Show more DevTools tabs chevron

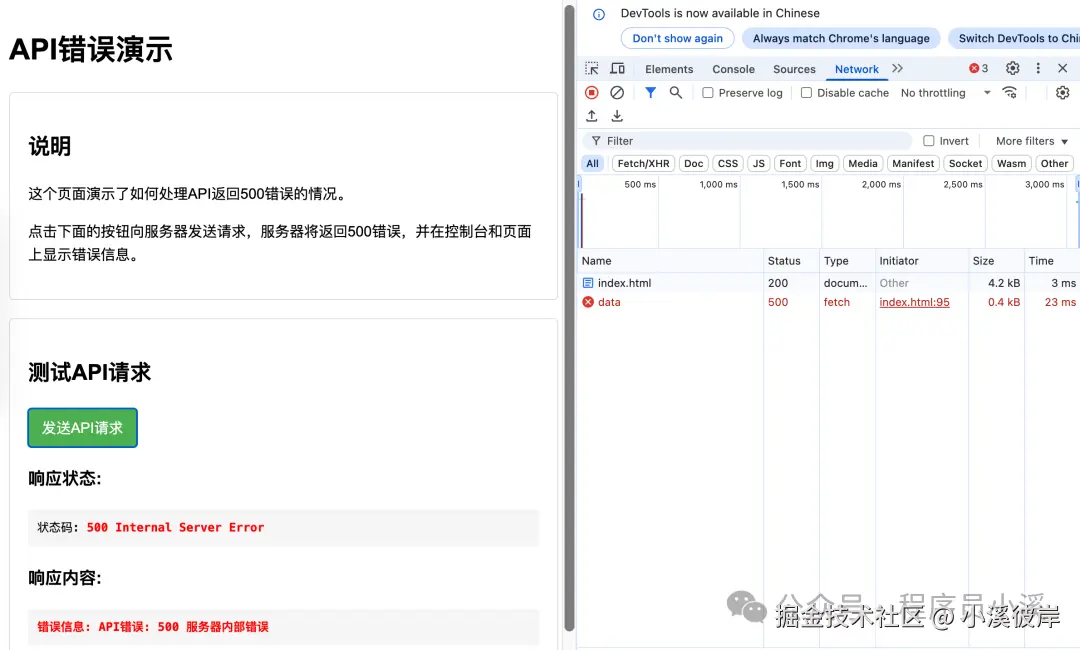[897, 68]
